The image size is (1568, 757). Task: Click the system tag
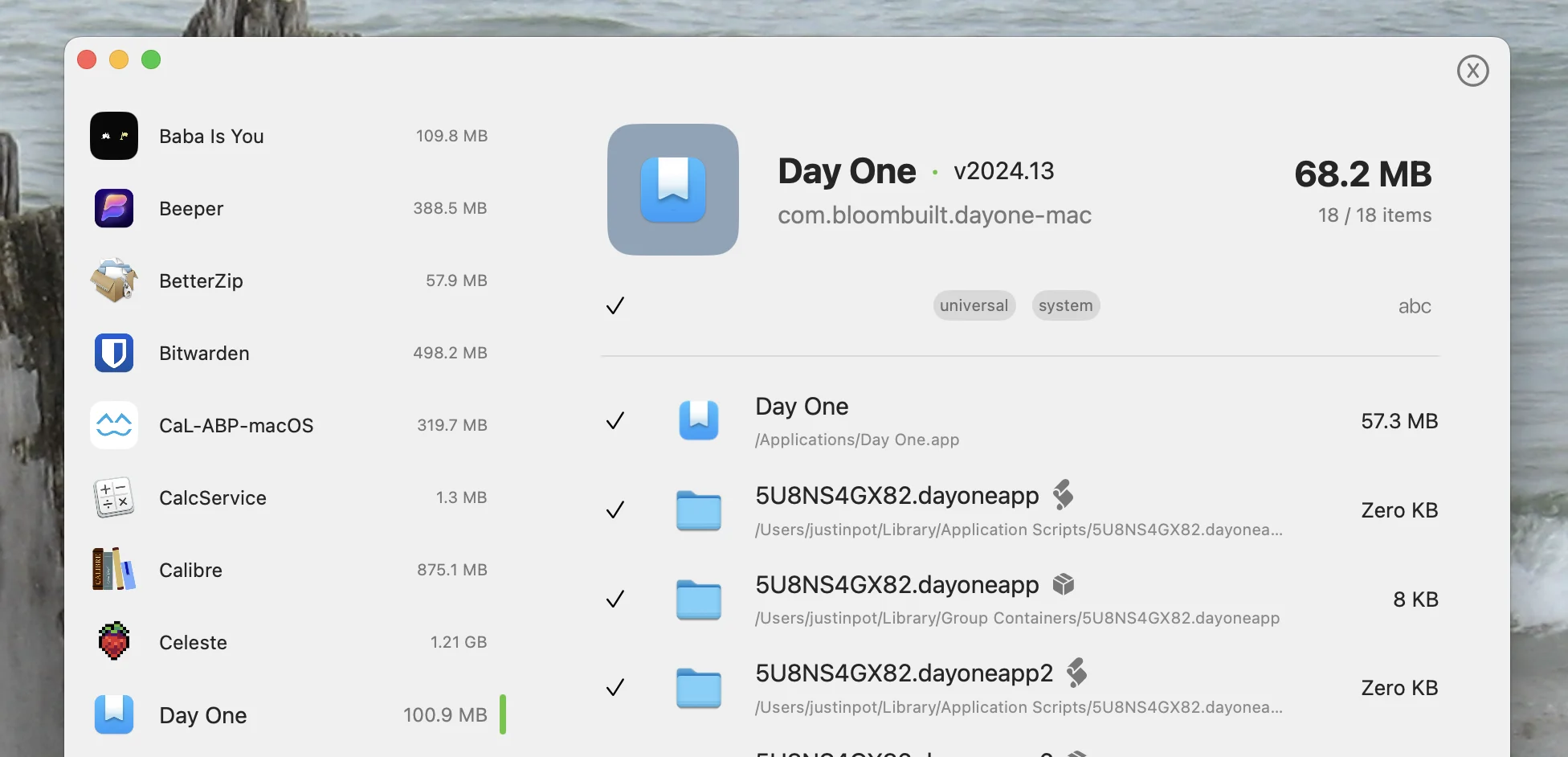tap(1066, 305)
